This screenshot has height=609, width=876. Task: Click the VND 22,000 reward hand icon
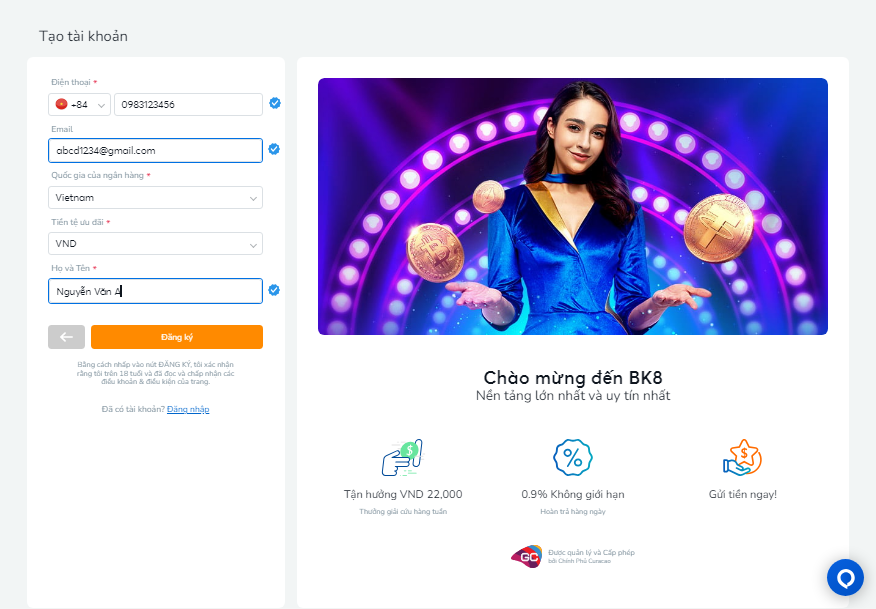point(402,458)
